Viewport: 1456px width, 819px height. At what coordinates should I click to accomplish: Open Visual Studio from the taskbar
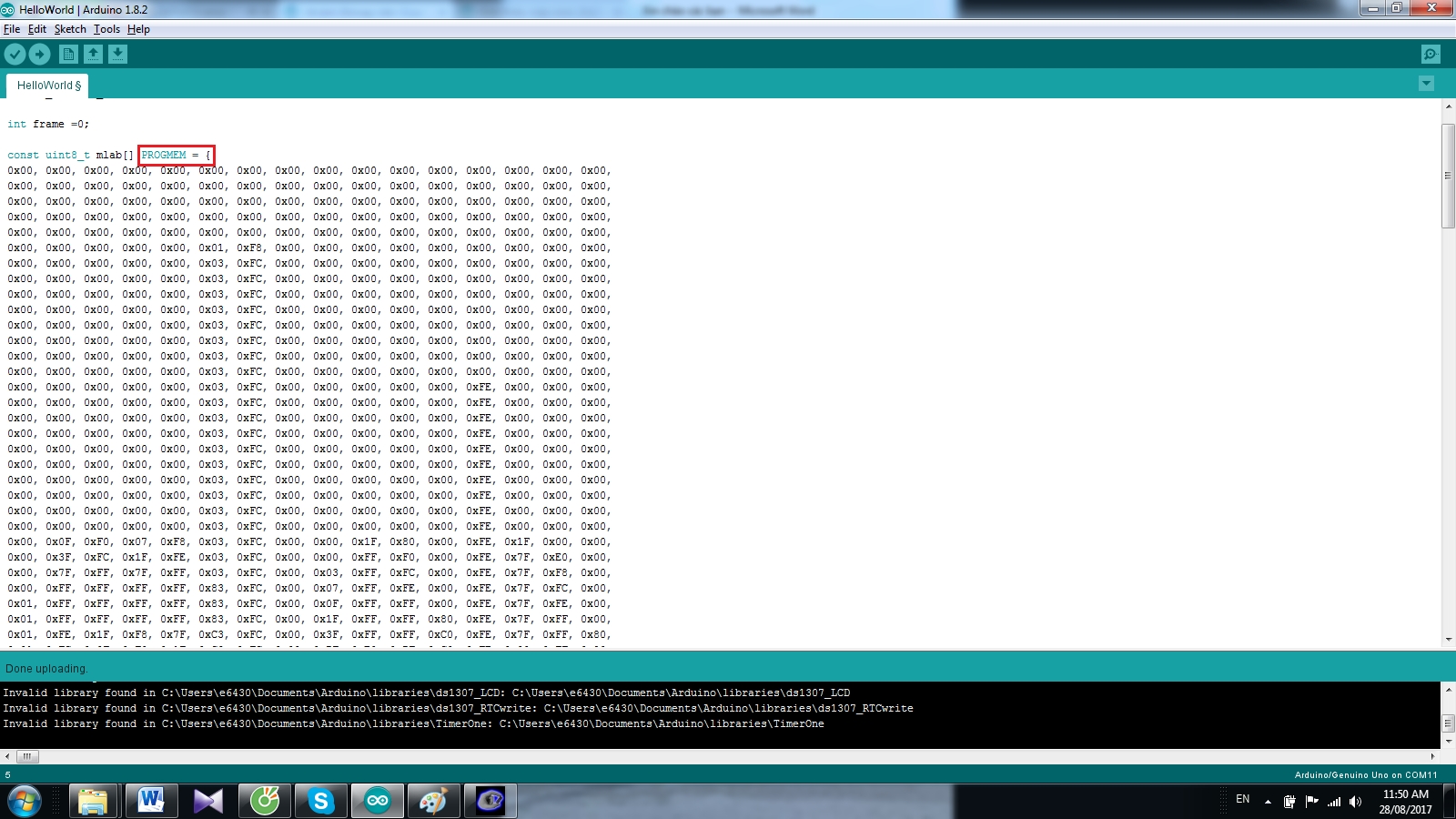coord(207,802)
